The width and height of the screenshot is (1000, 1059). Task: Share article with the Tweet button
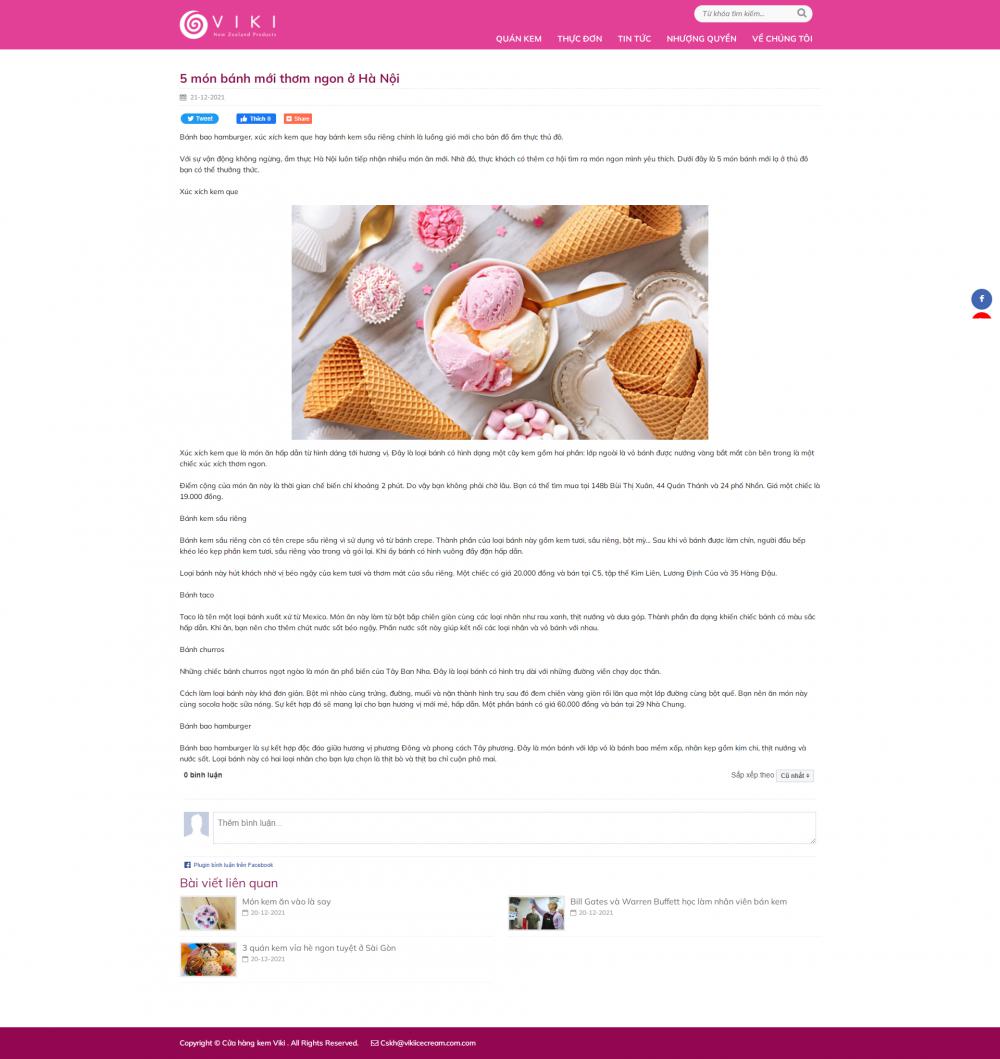[199, 119]
